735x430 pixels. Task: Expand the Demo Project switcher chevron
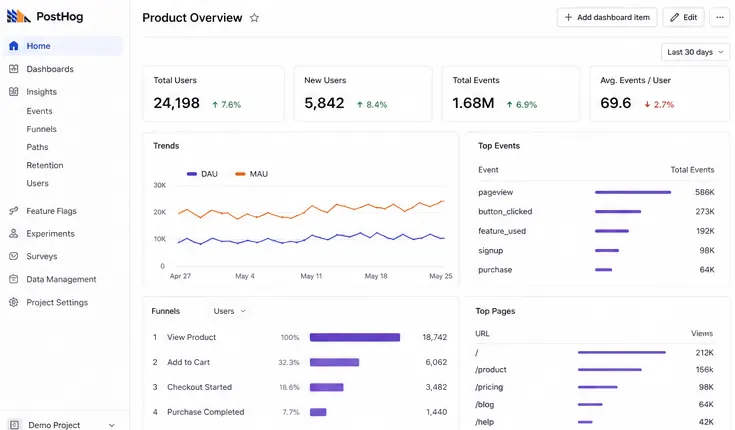pos(112,425)
